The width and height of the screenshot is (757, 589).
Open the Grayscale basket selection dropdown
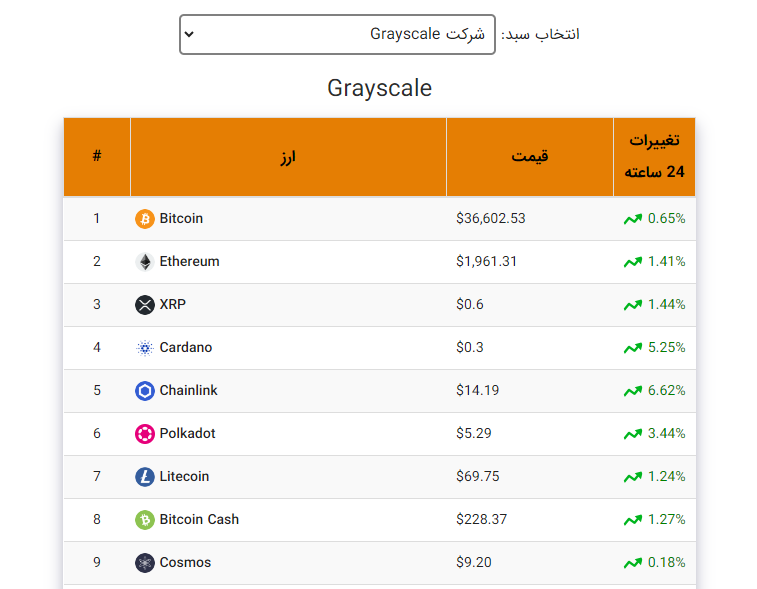tap(337, 34)
